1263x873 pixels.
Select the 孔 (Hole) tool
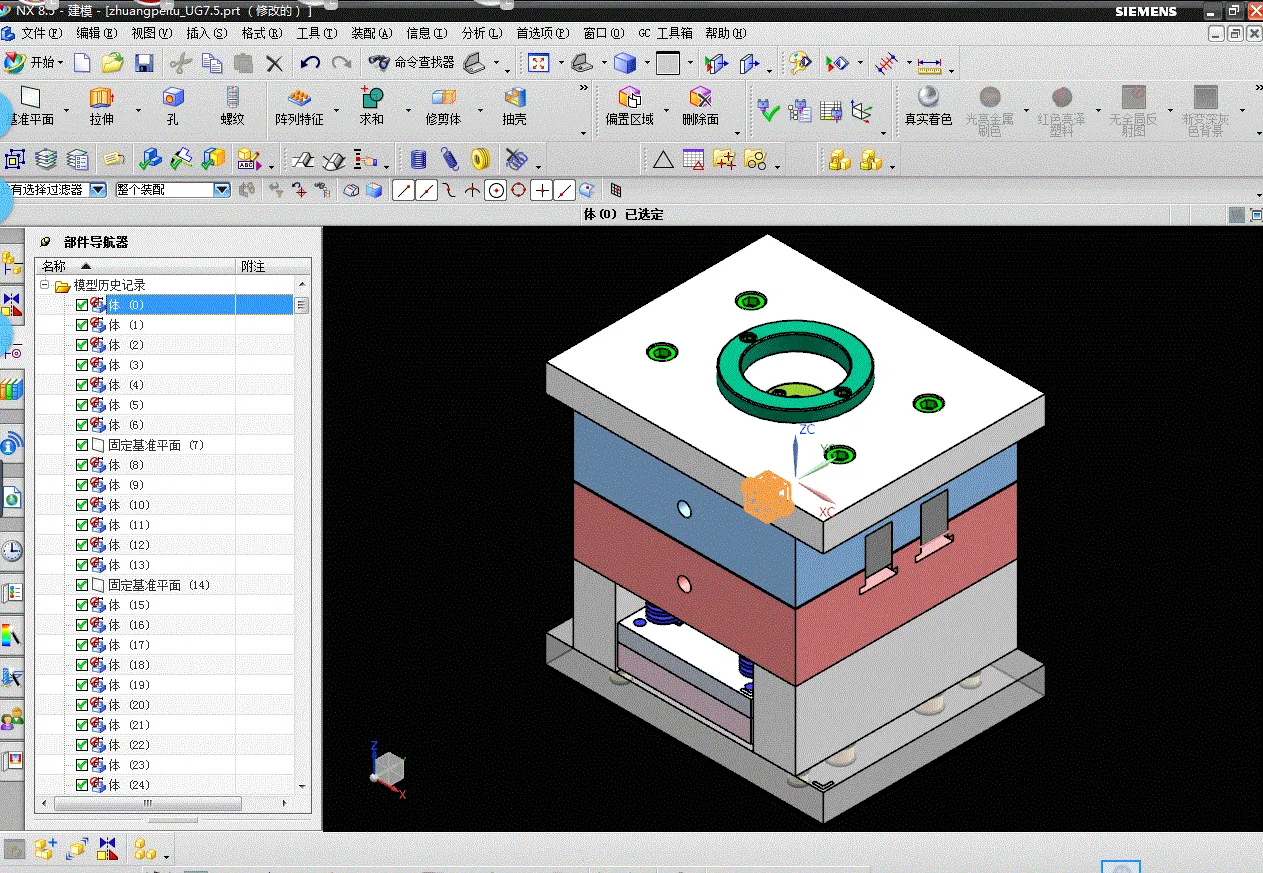pos(173,106)
